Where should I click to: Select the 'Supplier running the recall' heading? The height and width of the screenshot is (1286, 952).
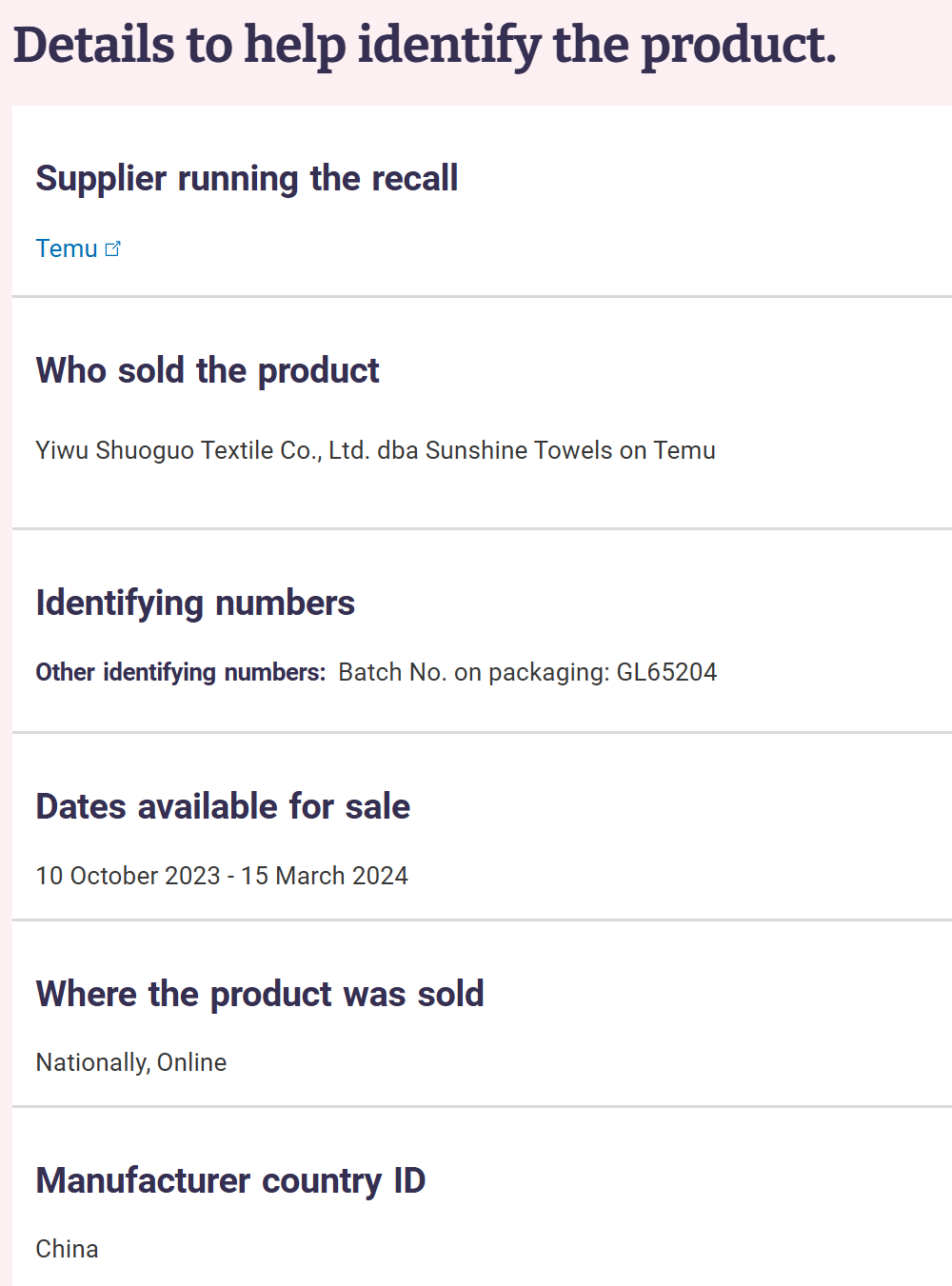247,178
